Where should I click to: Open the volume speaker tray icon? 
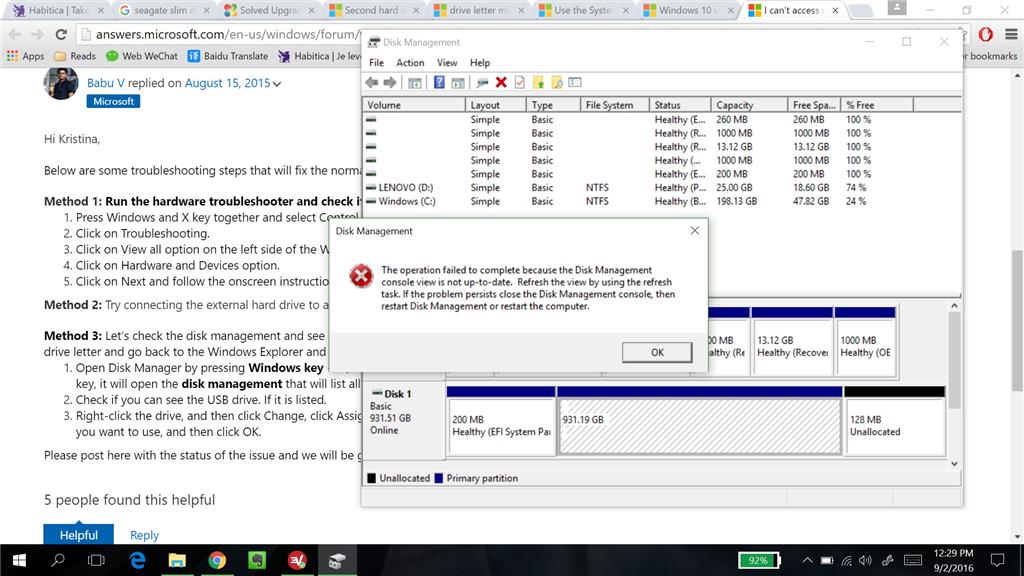coord(865,560)
